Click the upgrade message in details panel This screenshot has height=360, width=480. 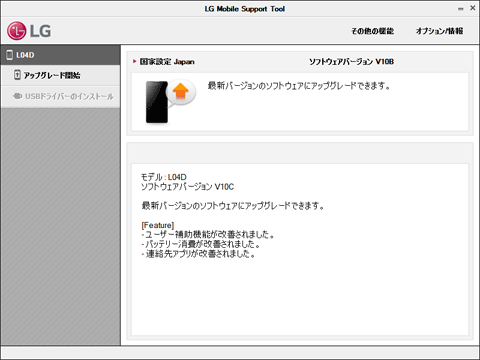pyautogui.click(x=233, y=206)
